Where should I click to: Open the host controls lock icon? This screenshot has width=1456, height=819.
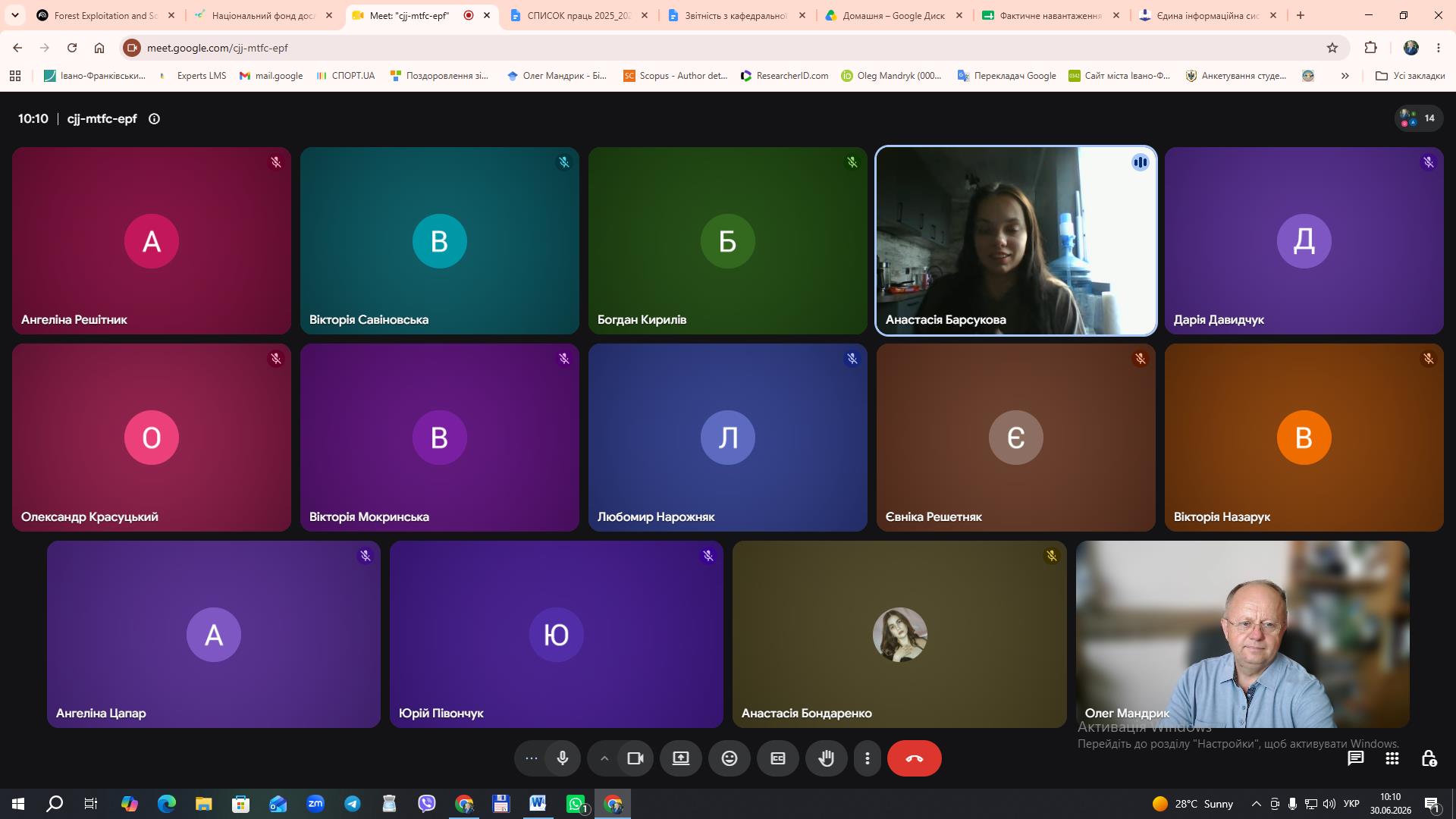1429,758
